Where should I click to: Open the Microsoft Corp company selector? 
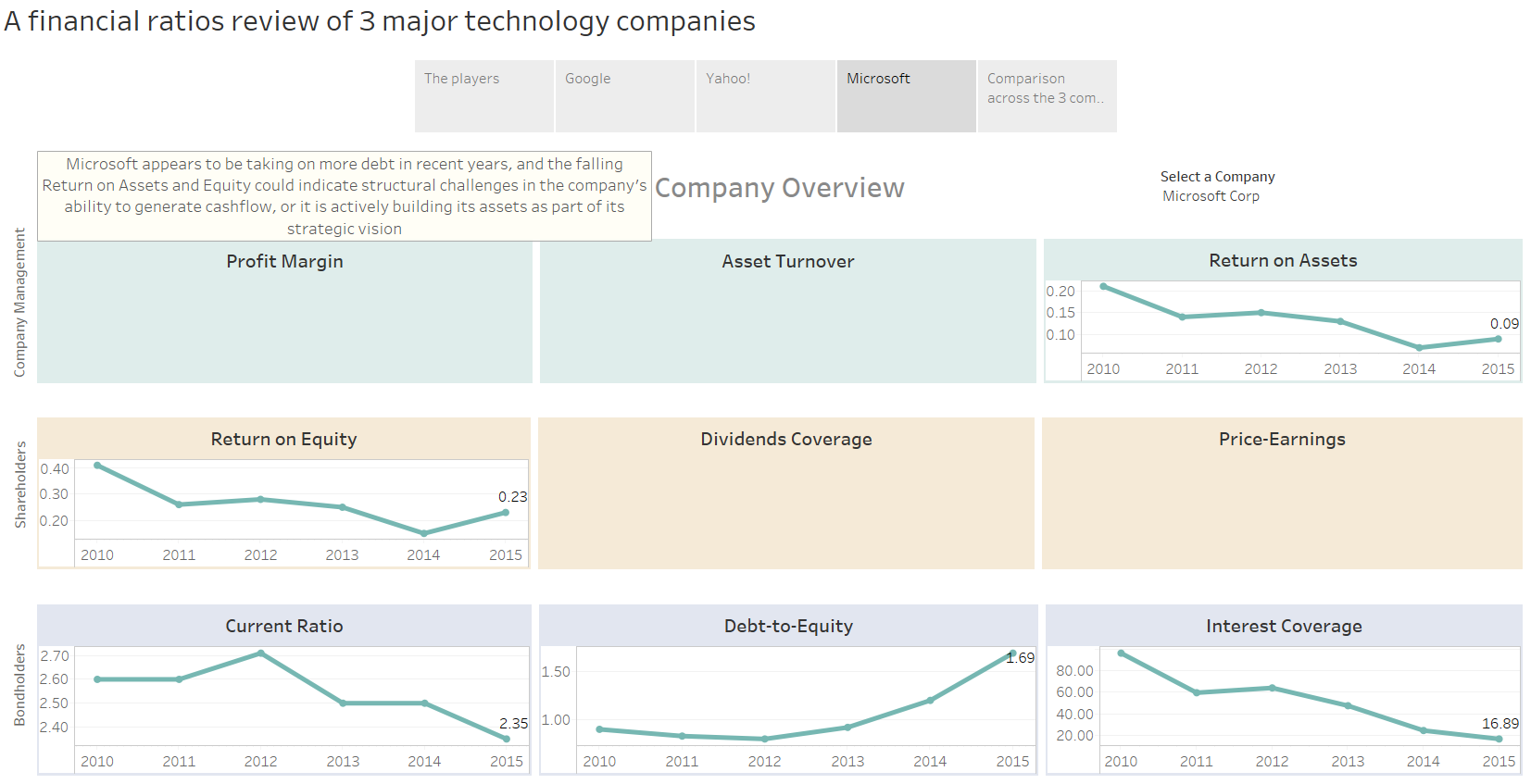[1211, 196]
